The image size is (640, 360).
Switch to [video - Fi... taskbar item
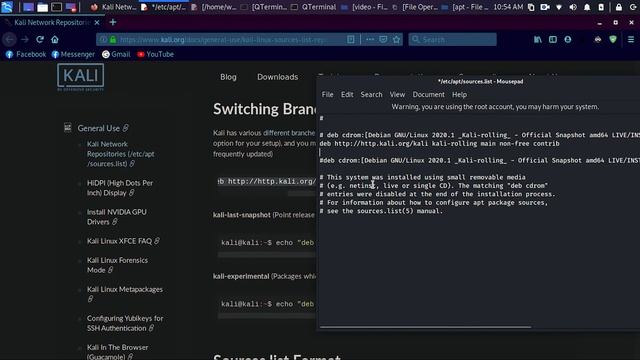[364, 7]
